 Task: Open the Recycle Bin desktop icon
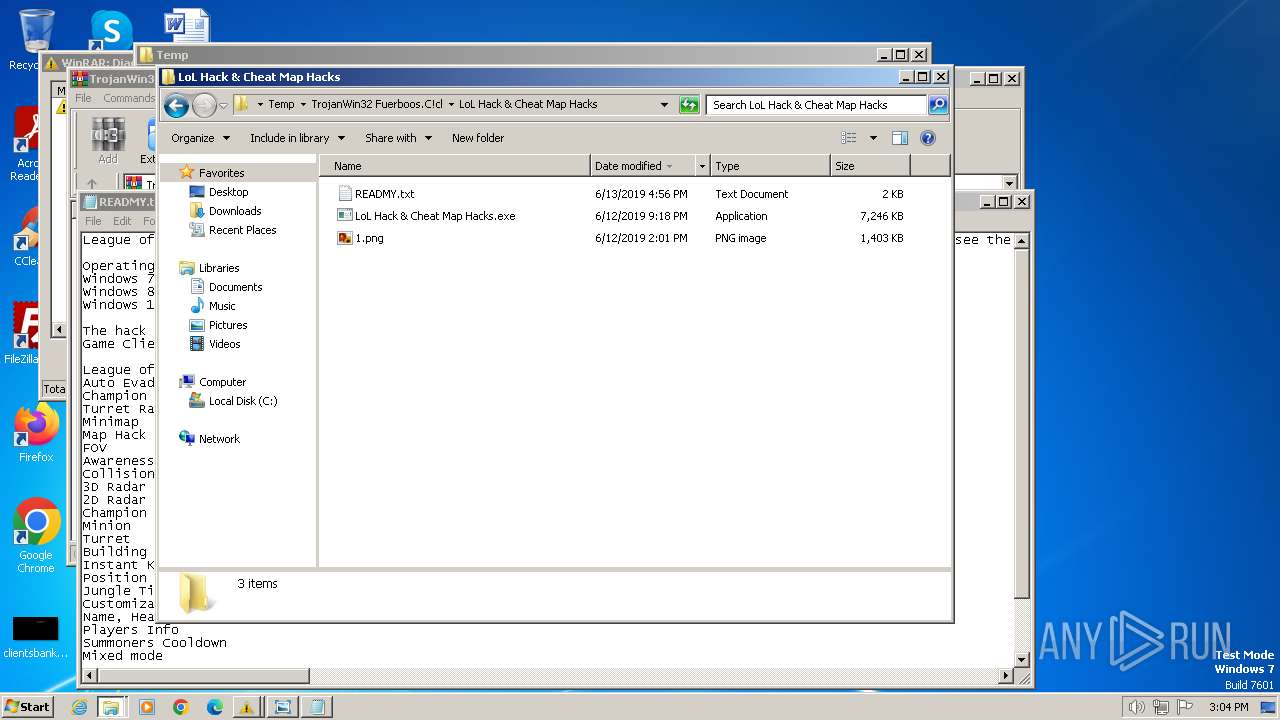click(35, 41)
